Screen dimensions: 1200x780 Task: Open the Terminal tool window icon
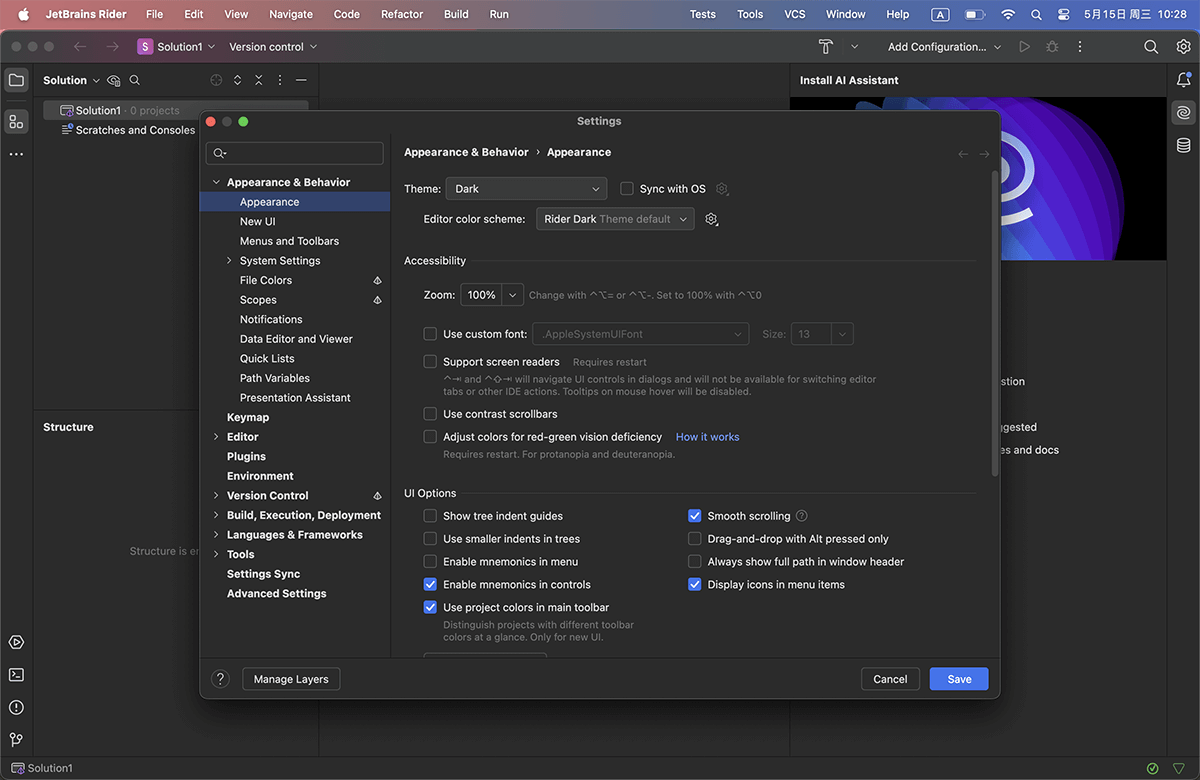point(16,675)
